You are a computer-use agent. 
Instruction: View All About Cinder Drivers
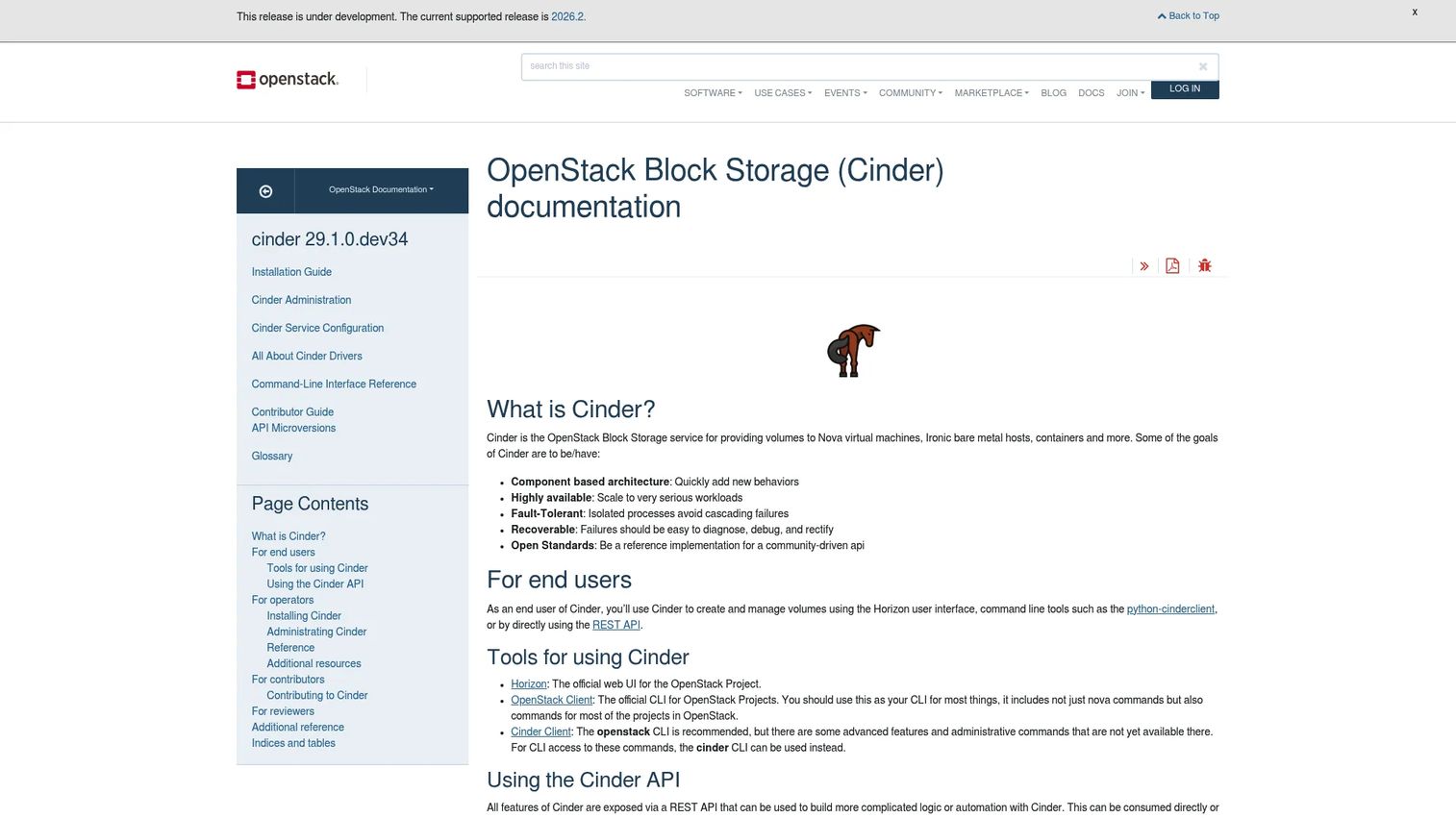pos(307,356)
